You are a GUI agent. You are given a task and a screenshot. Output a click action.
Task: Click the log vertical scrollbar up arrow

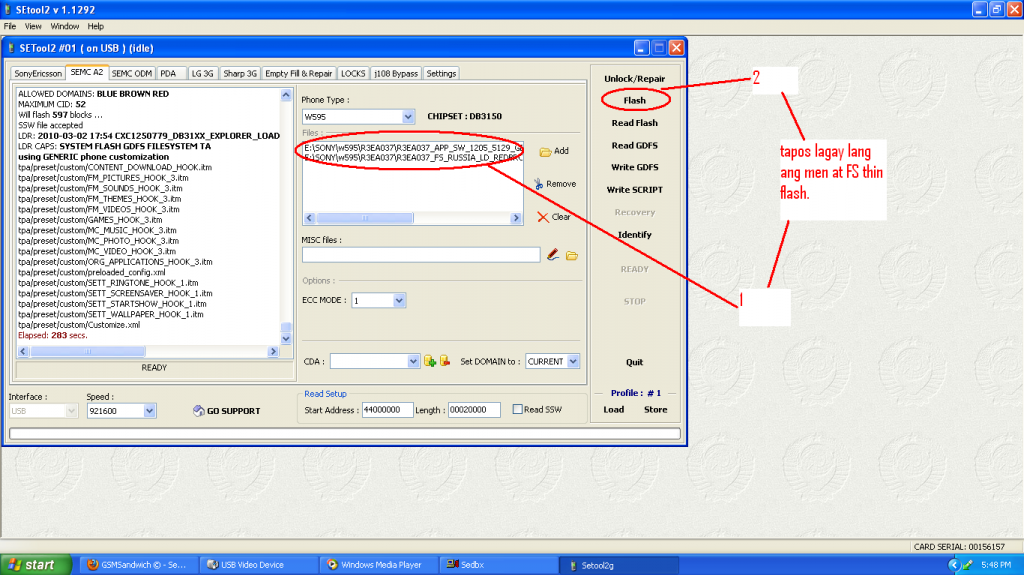[x=285, y=95]
